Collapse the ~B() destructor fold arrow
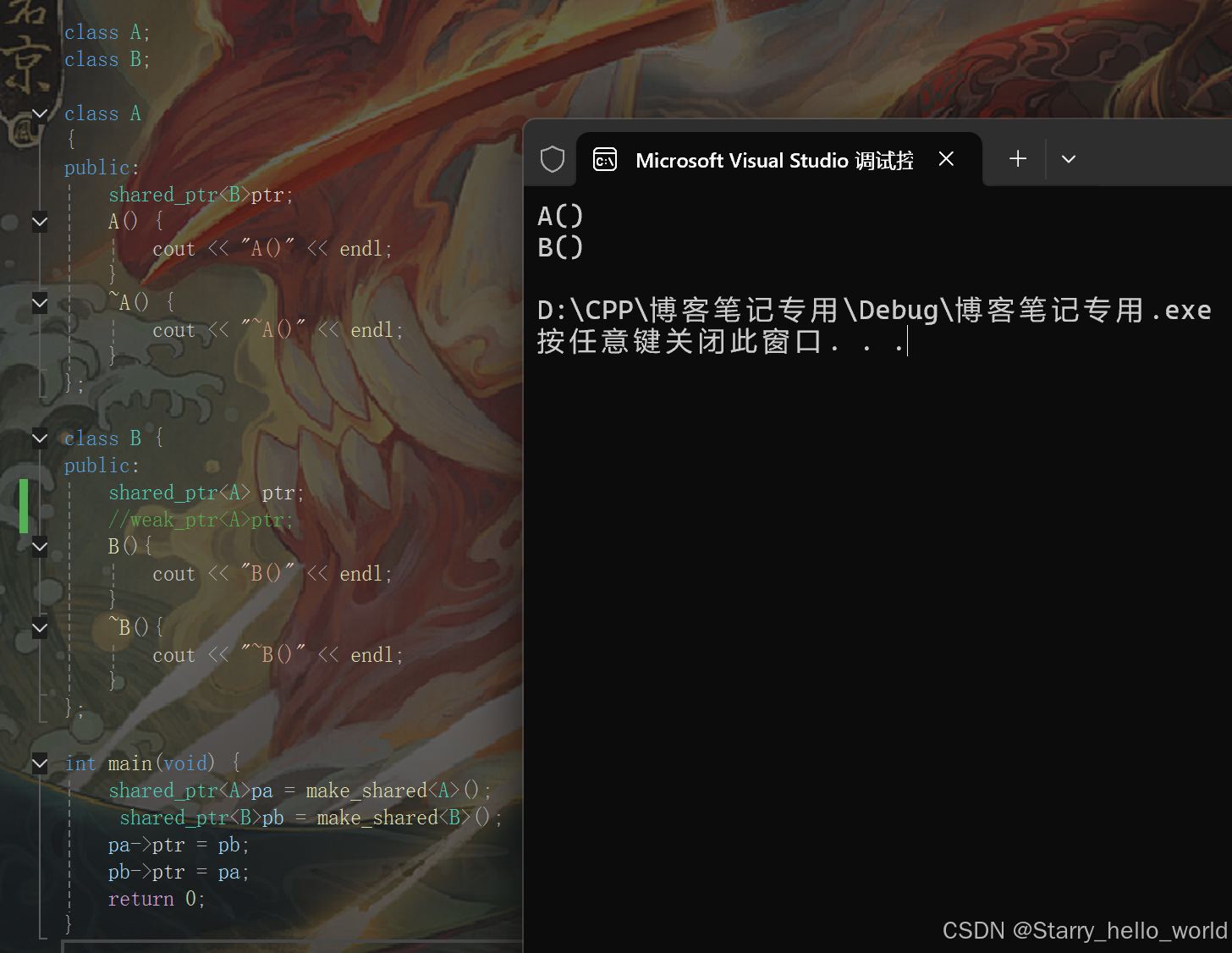The width and height of the screenshot is (1232, 953). [x=40, y=628]
